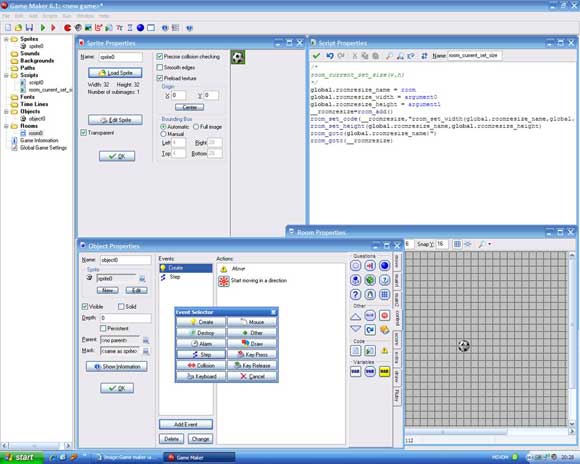Viewport: 580px width, 464px height.
Task: Click the help icon in the main toolbar
Action: [x=189, y=28]
